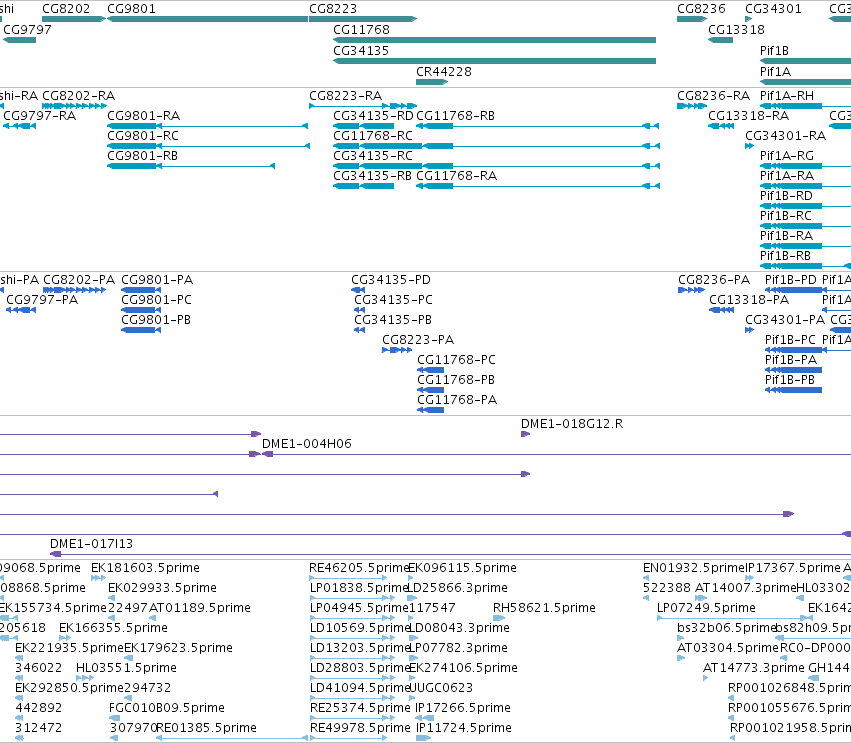Select the RE01385.5prime EST
851x743 pixels.
(232, 738)
